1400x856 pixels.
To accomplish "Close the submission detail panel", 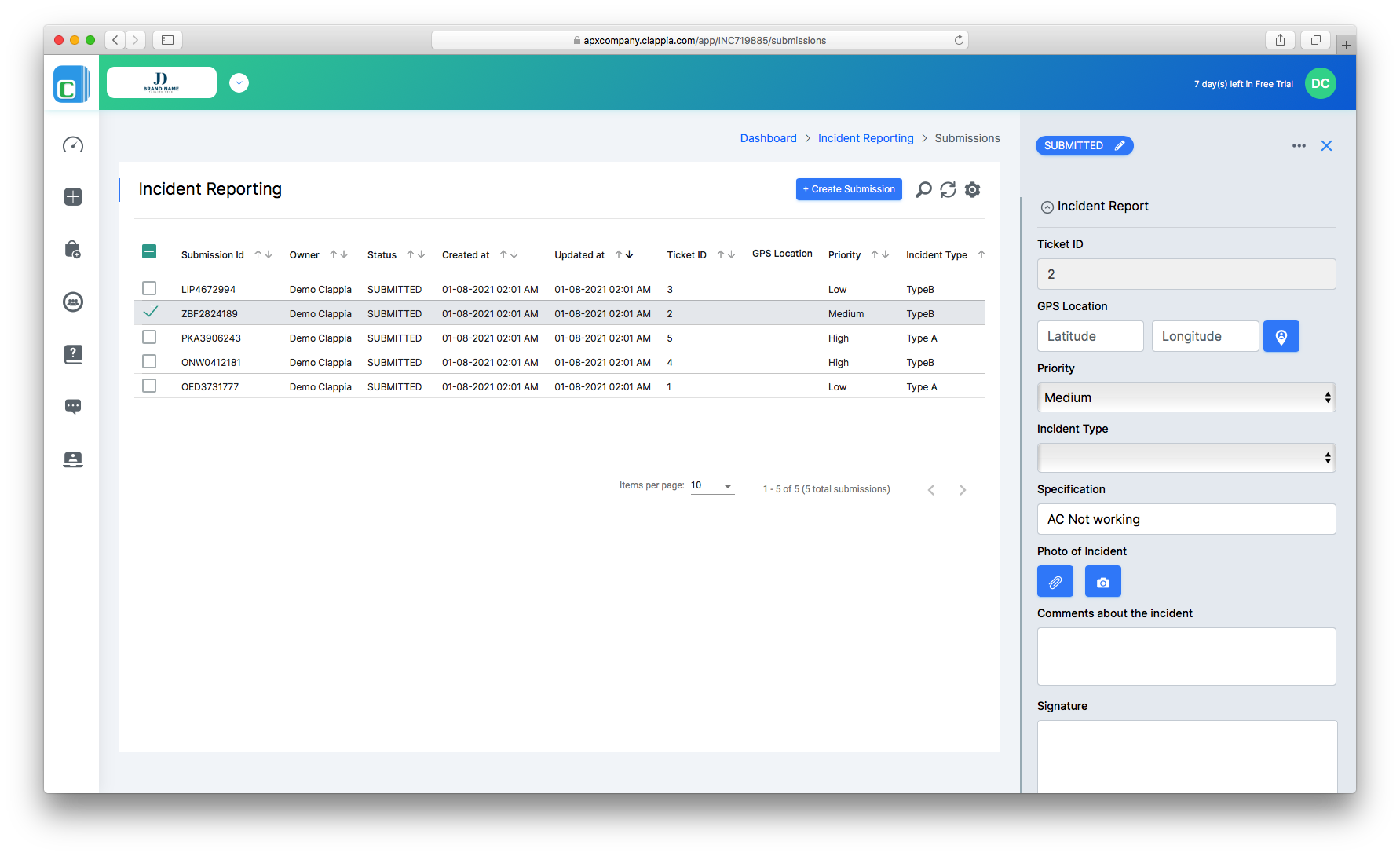I will tap(1326, 146).
